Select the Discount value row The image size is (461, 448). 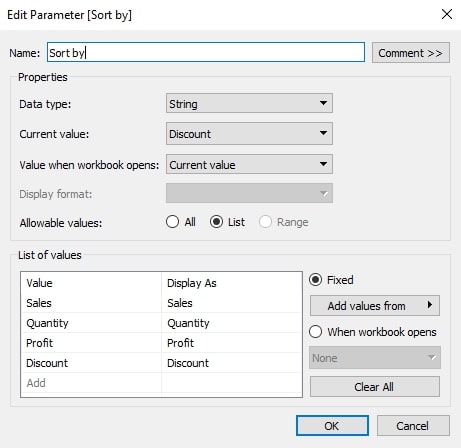[162, 363]
